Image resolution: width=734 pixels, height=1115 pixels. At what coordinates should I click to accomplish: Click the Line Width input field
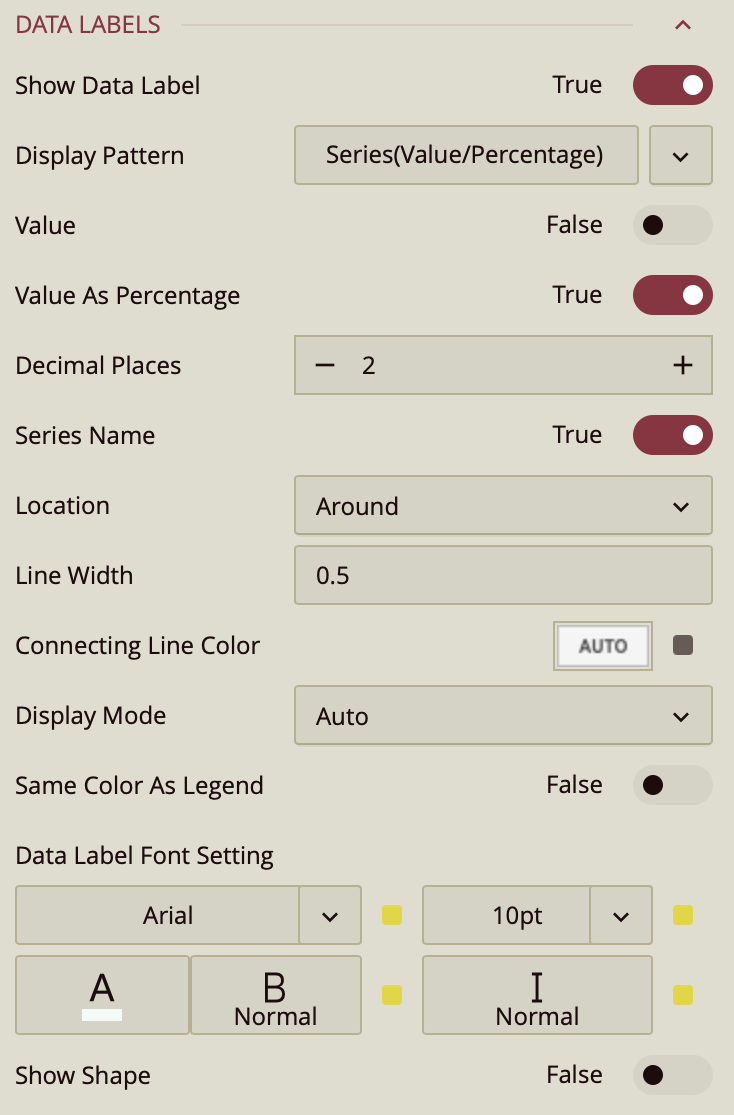click(x=503, y=576)
